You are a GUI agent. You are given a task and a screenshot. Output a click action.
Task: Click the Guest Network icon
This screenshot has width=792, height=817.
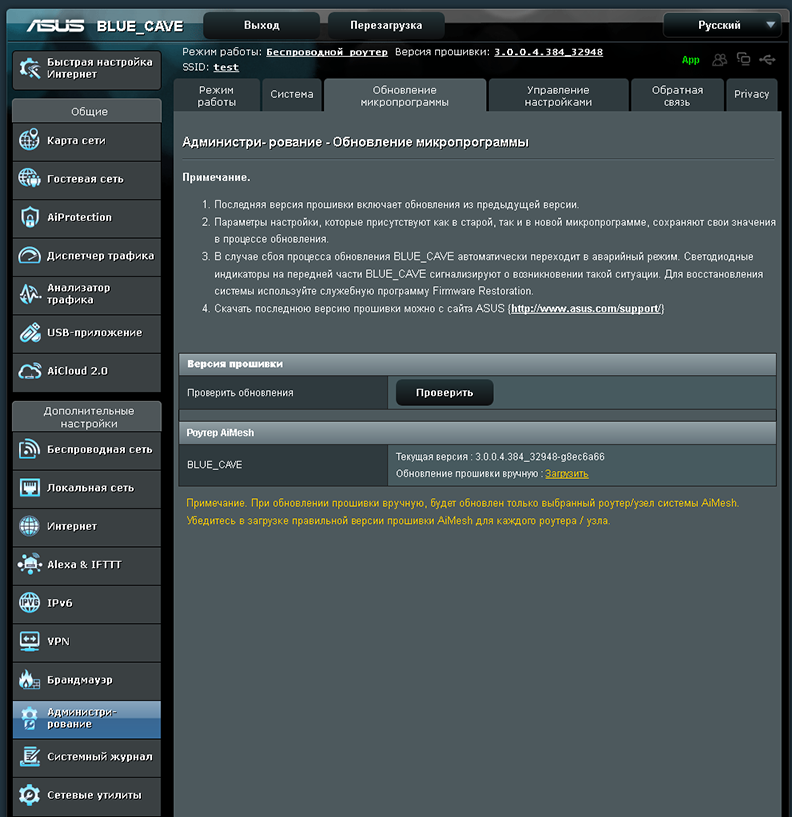(x=29, y=178)
